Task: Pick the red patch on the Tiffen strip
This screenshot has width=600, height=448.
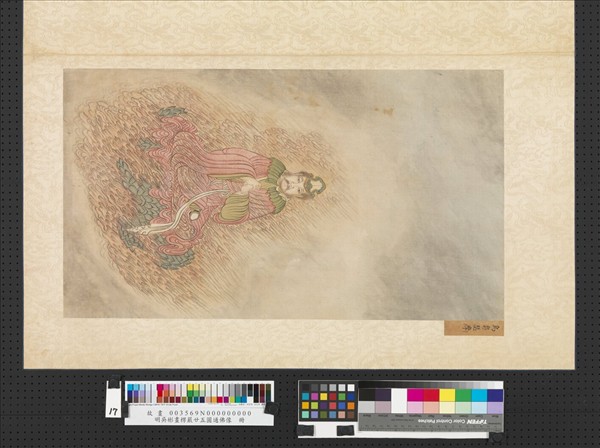Action: tap(431, 395)
